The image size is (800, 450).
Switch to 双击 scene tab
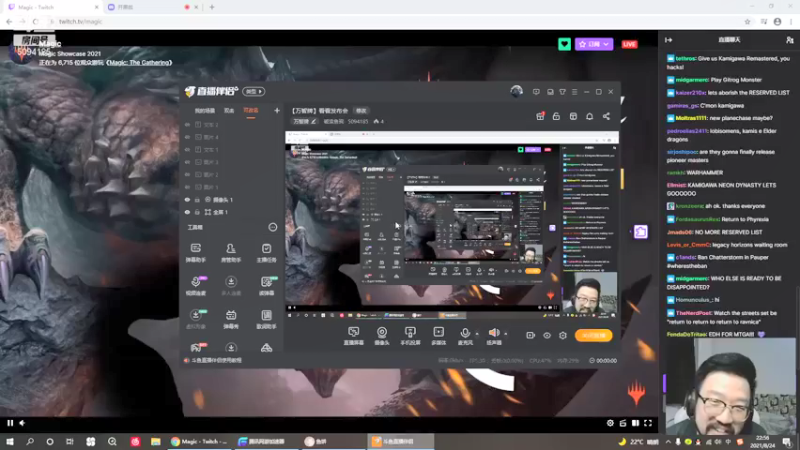click(229, 111)
